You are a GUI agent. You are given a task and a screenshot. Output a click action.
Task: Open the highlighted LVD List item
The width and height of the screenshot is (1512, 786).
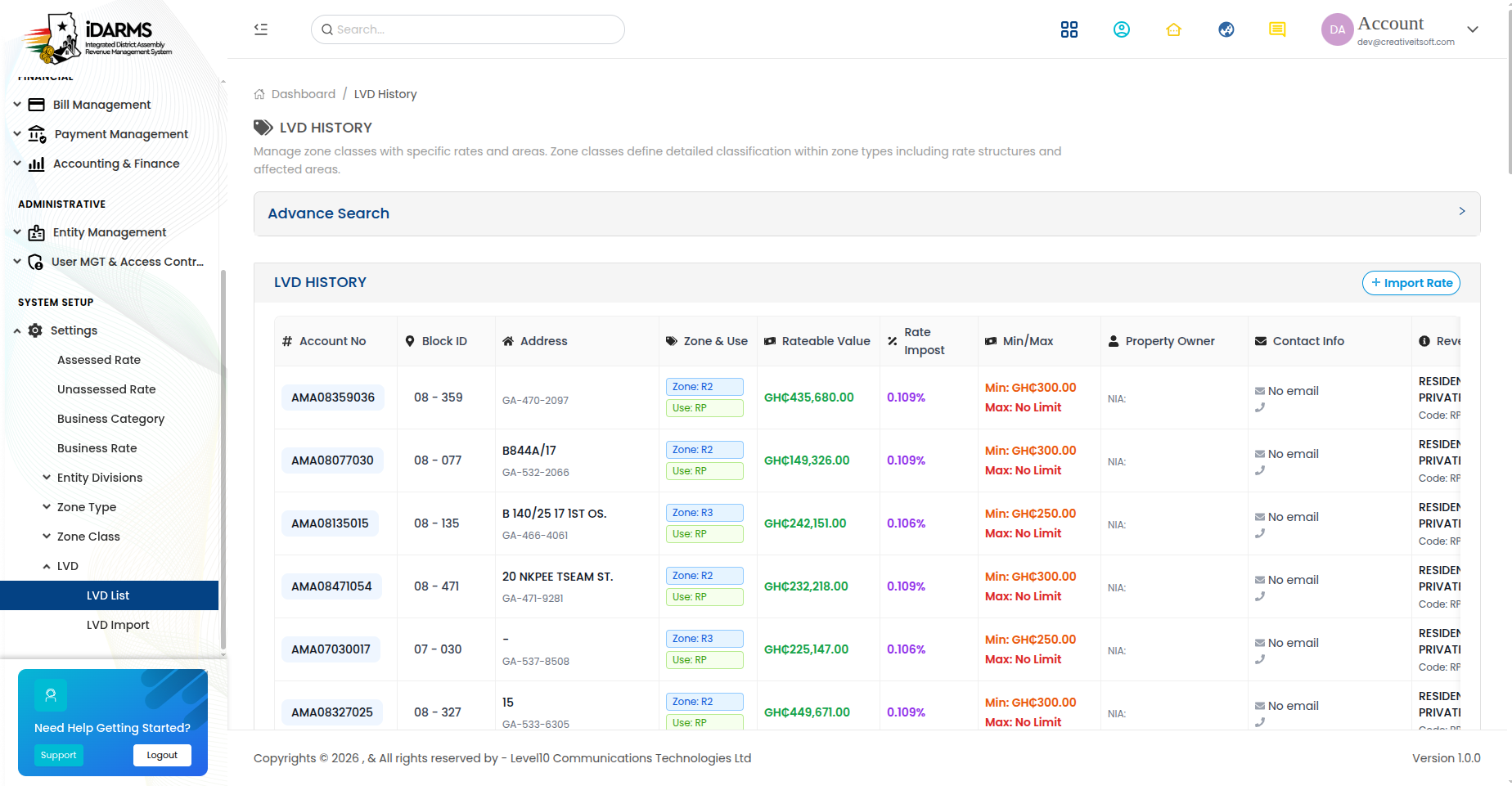point(109,595)
